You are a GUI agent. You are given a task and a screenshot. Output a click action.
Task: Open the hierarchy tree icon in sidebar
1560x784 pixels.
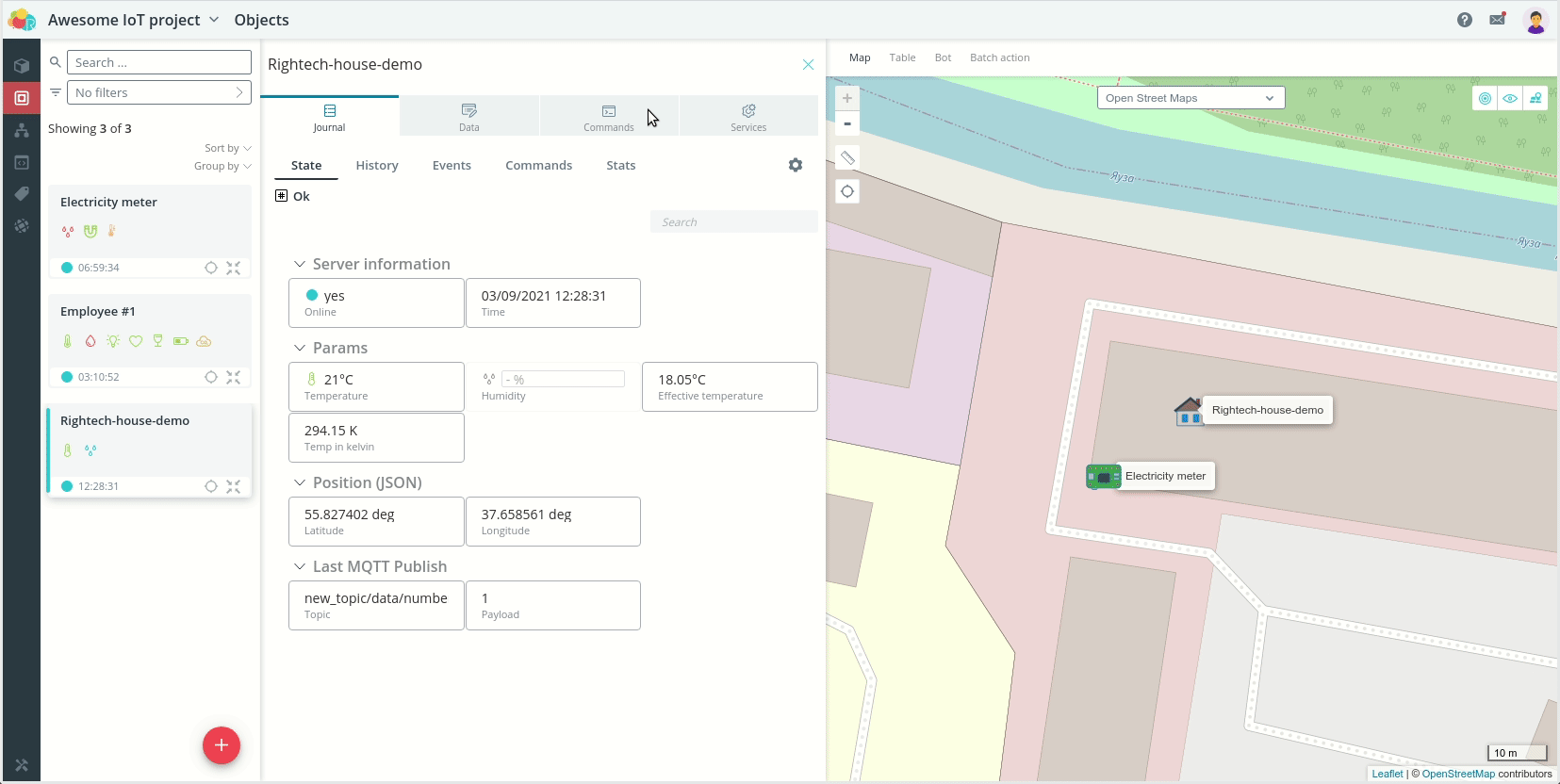[22, 130]
